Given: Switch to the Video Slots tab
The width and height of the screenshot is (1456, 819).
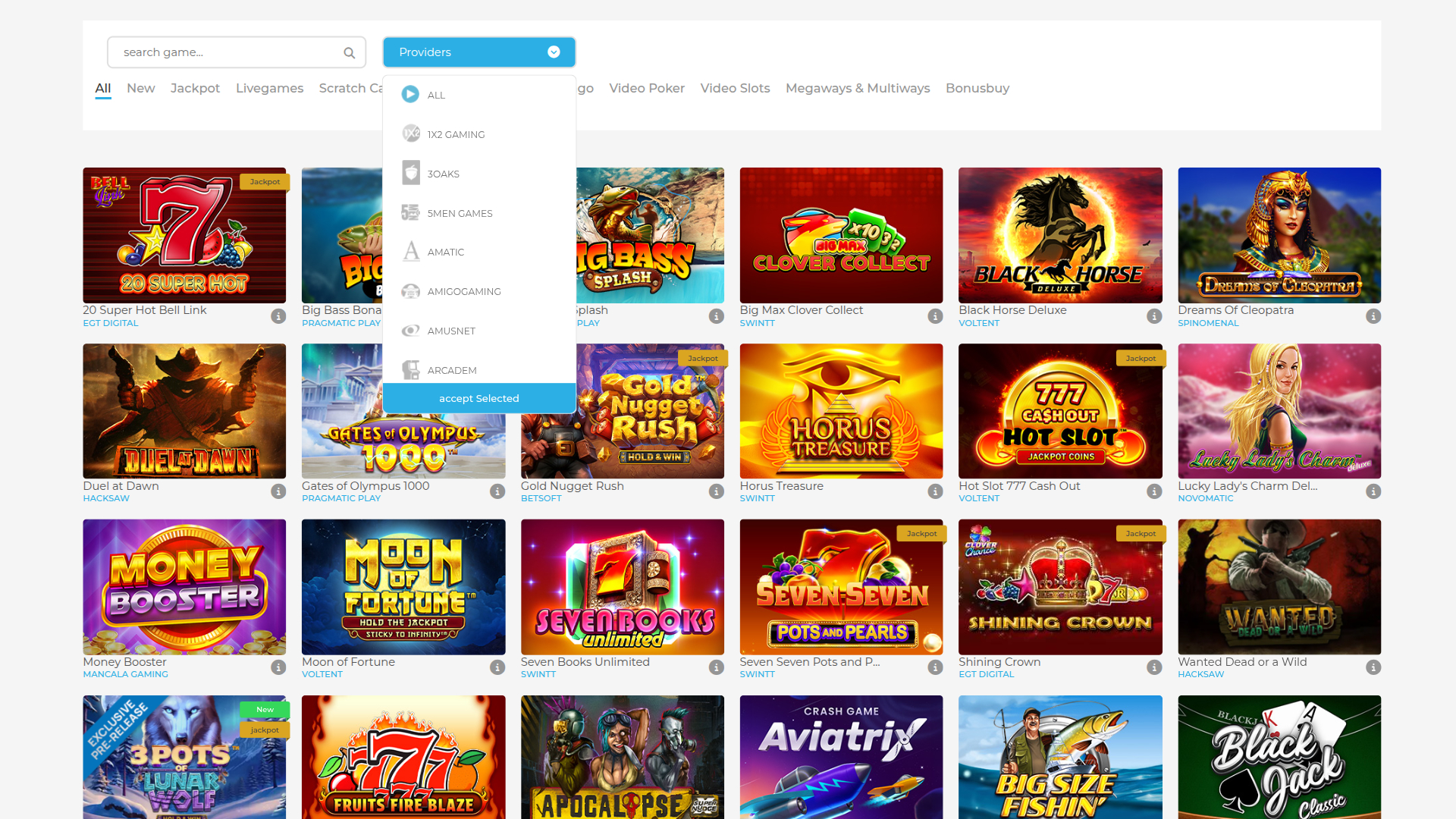Looking at the screenshot, I should [x=734, y=88].
